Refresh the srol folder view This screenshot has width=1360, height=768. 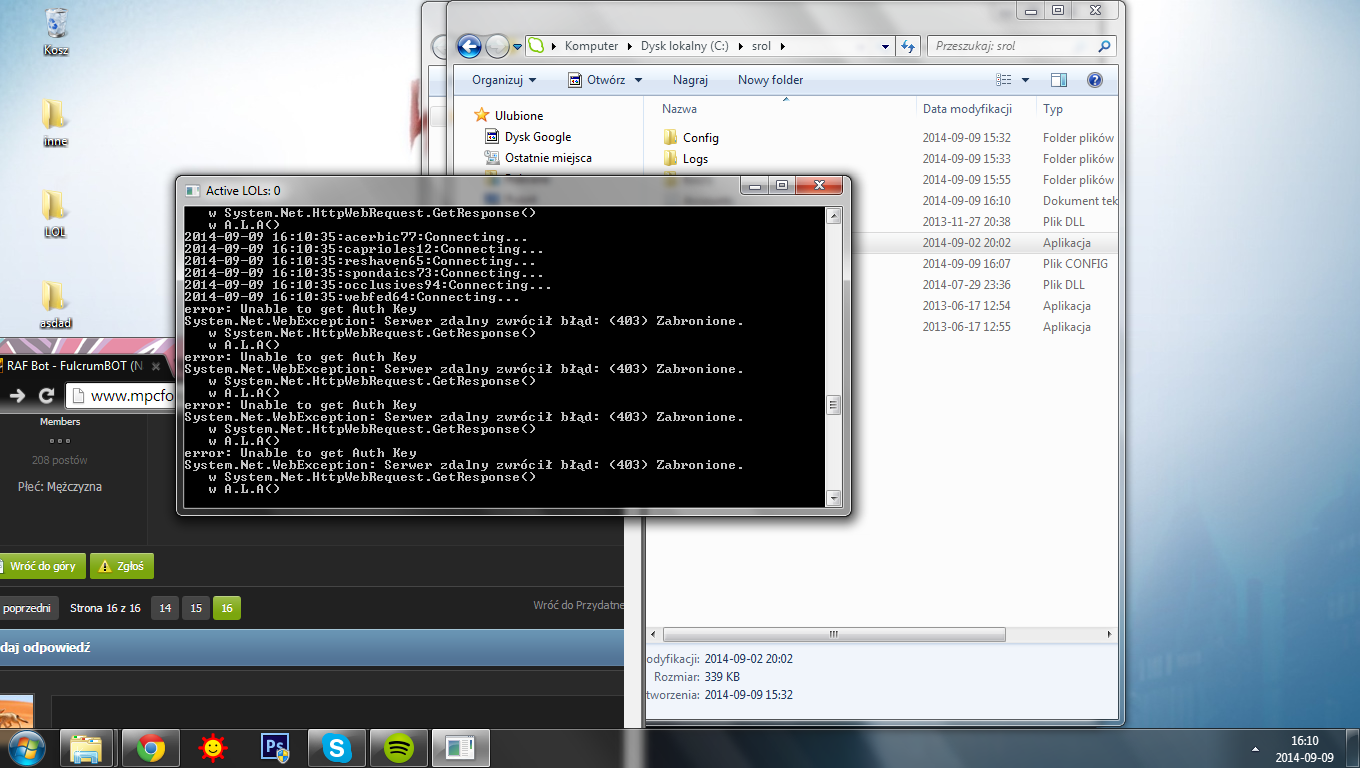[908, 46]
